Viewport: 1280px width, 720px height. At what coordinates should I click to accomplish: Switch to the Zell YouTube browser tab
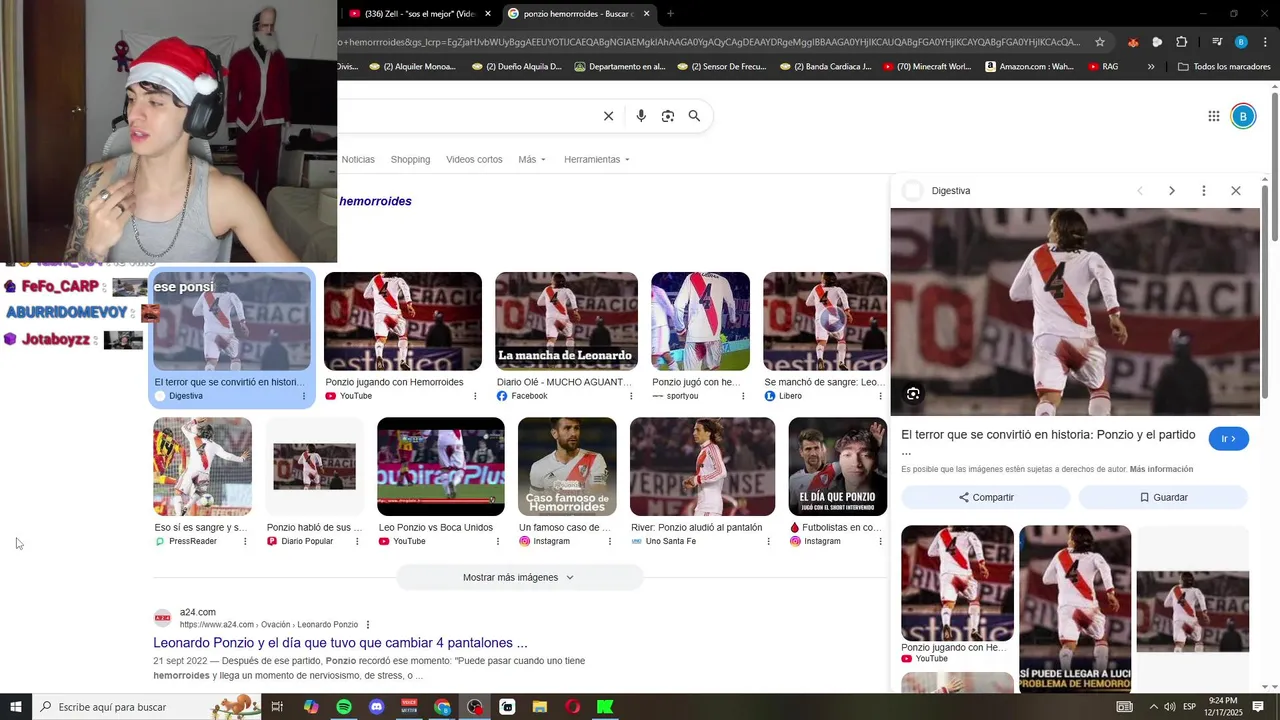pyautogui.click(x=417, y=14)
